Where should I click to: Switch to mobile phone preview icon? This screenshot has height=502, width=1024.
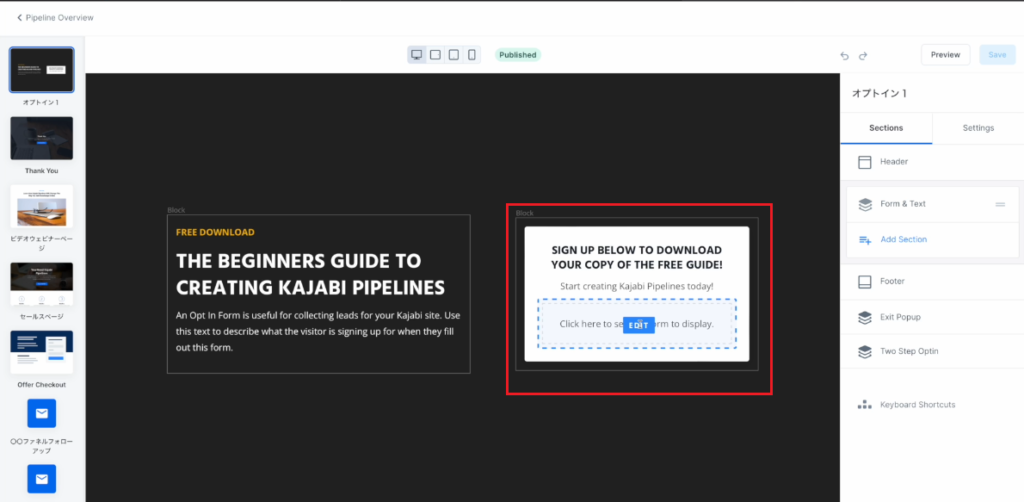pos(472,55)
